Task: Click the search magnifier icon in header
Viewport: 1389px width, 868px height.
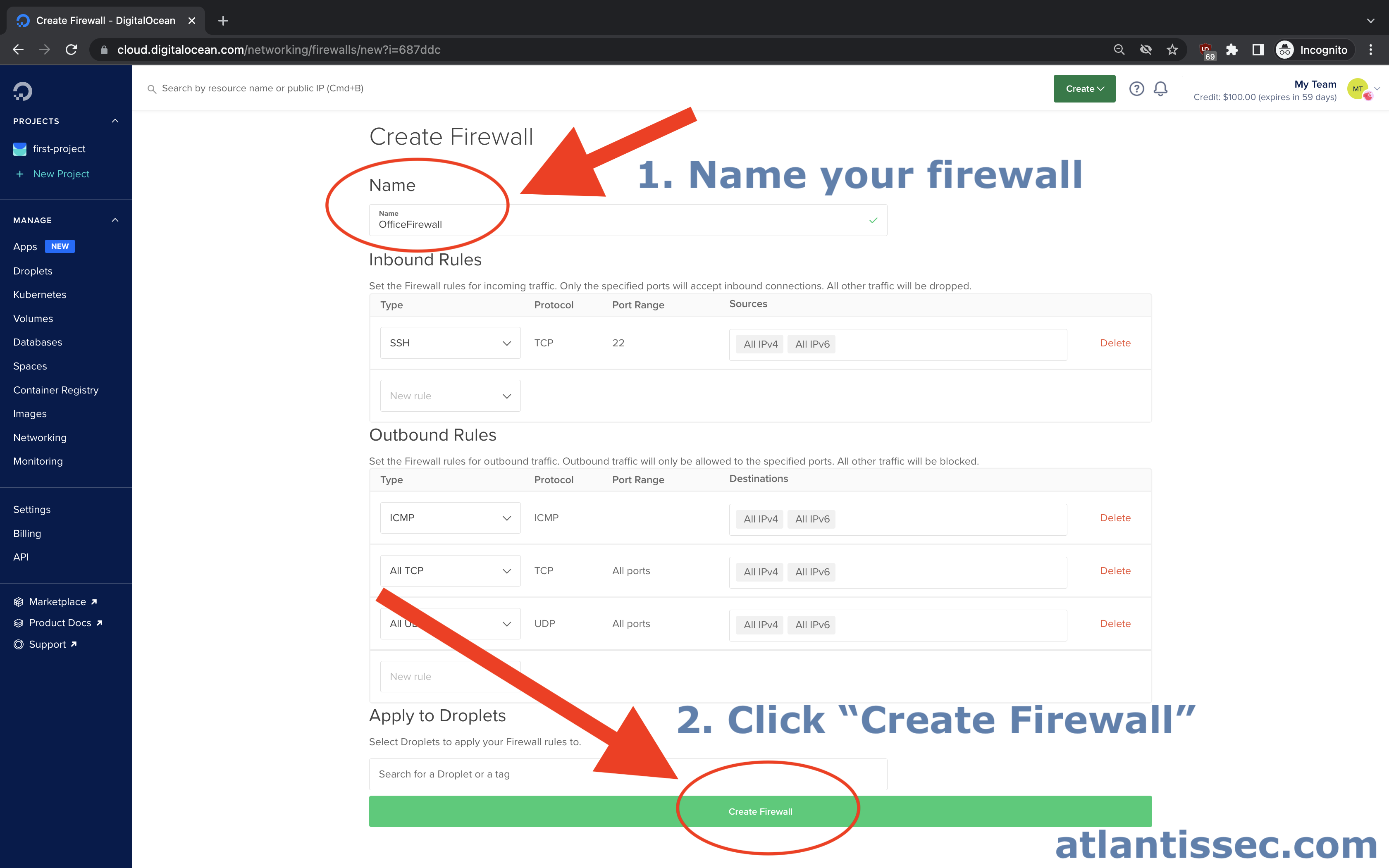Action: [x=152, y=89]
